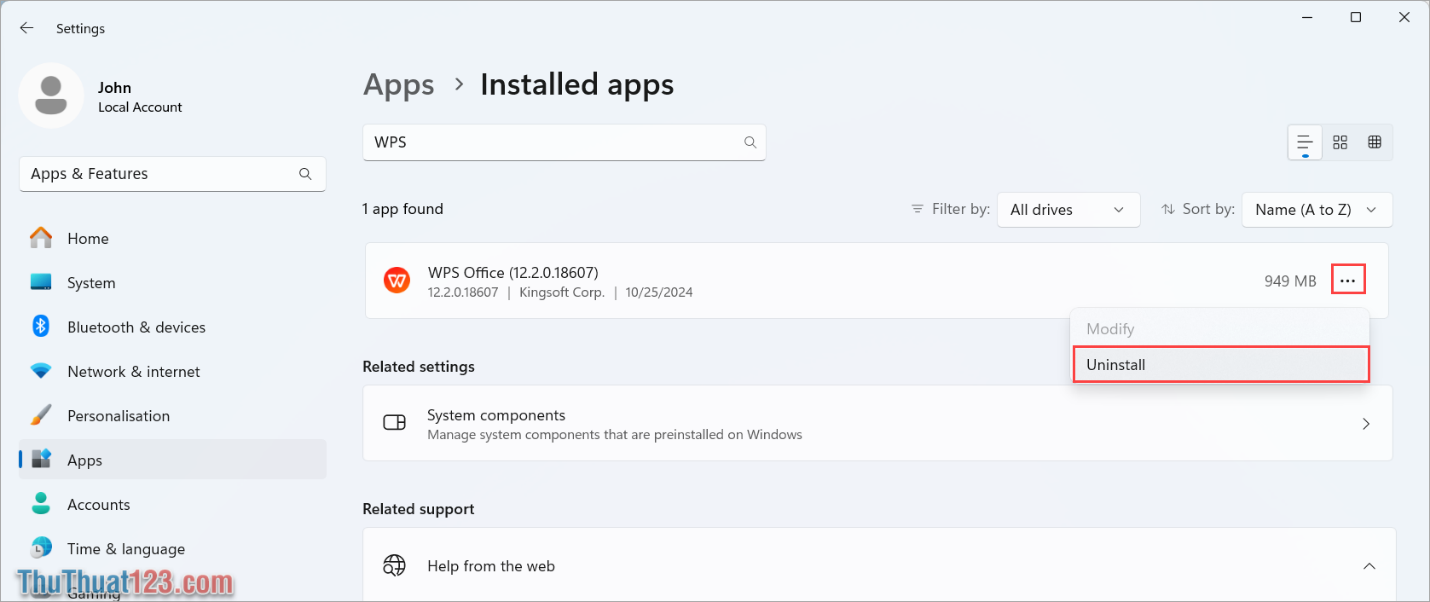1430x602 pixels.
Task: Click the '10/25/2024' install date
Action: 659,293
